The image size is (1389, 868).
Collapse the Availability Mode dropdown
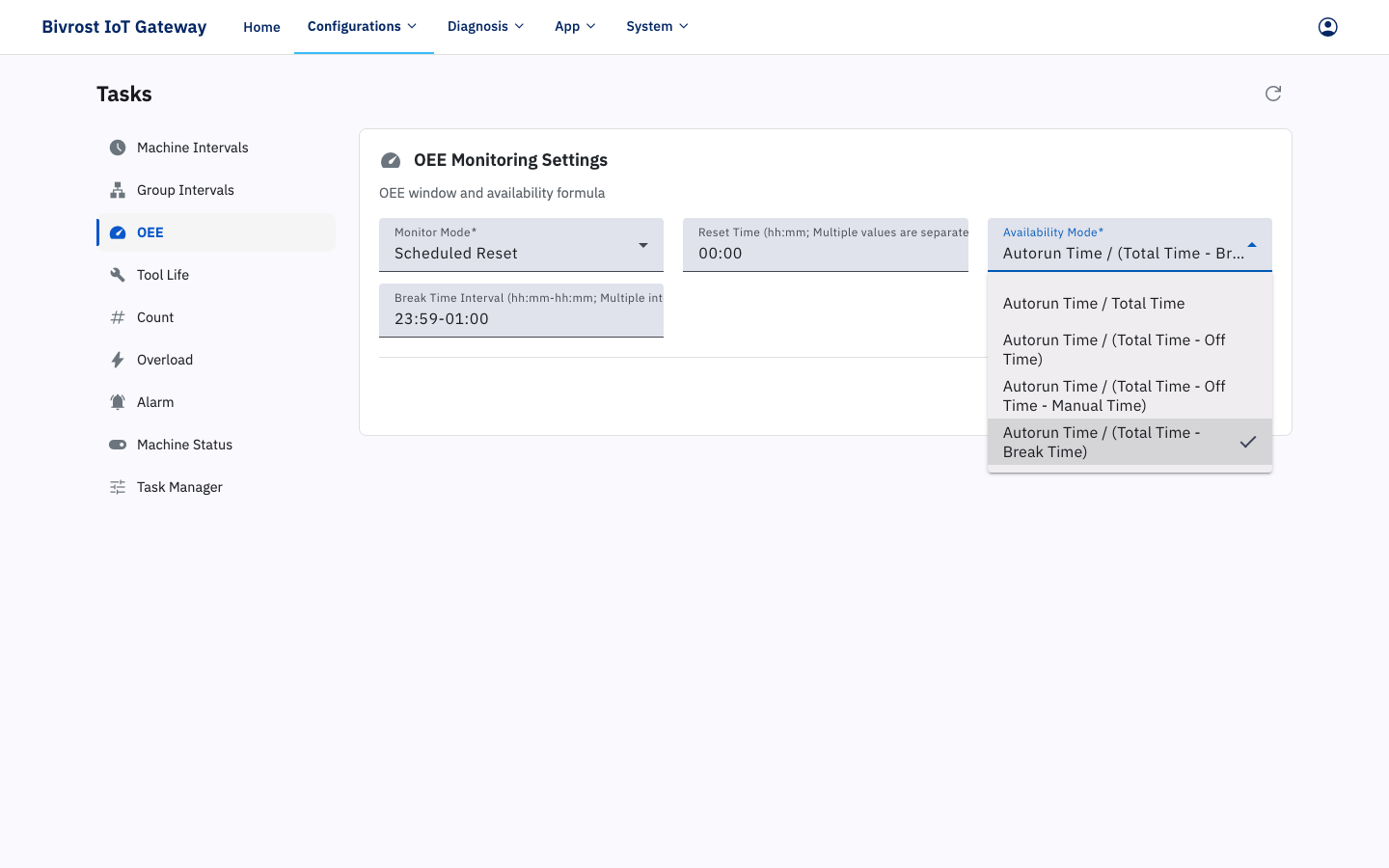1130,245
